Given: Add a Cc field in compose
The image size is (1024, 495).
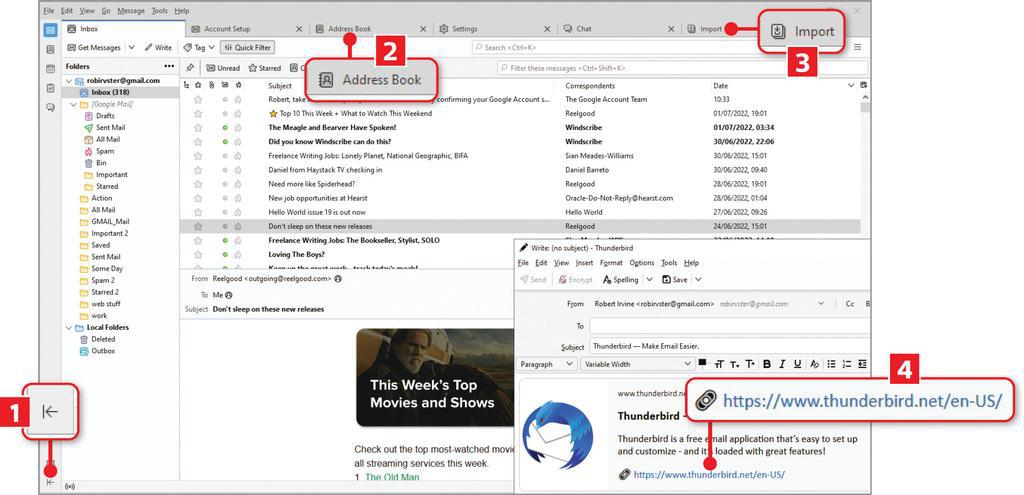Looking at the screenshot, I should pyautogui.click(x=850, y=304).
